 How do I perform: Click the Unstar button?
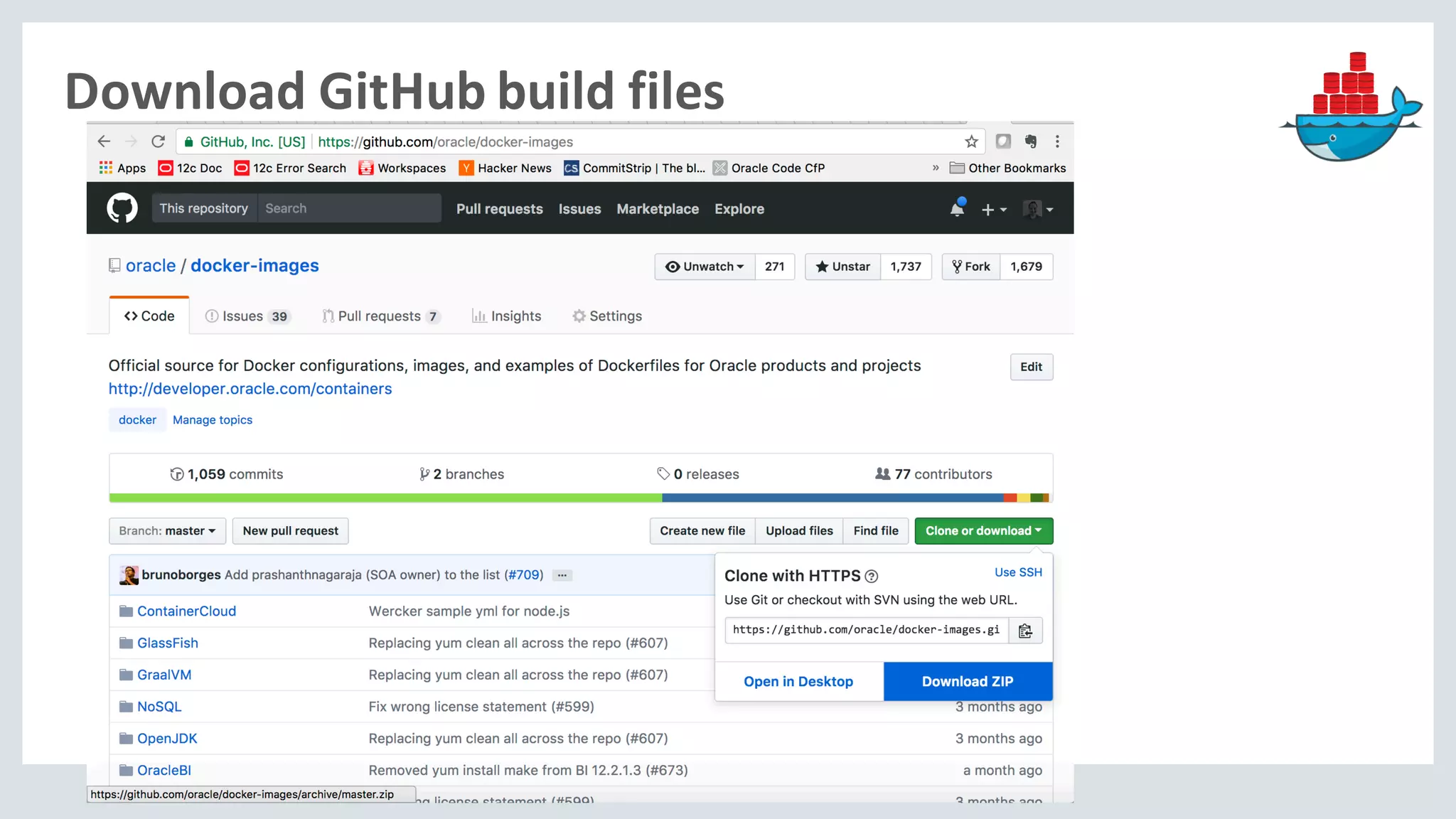coord(843,267)
